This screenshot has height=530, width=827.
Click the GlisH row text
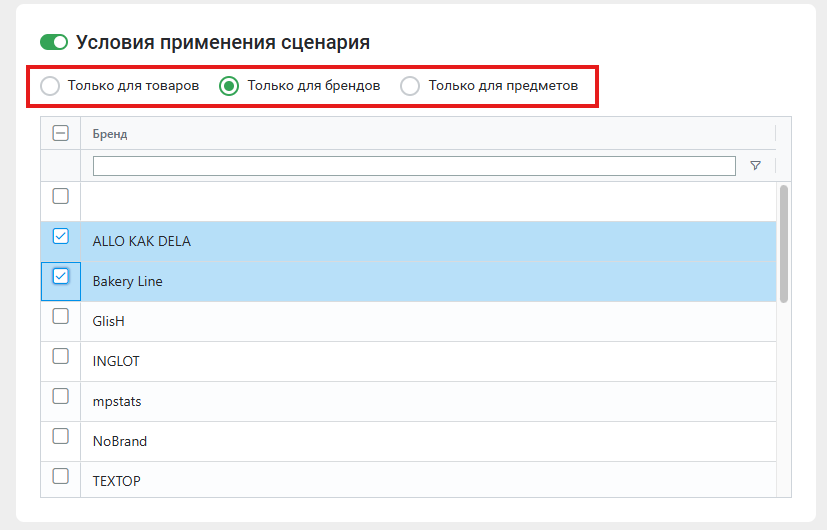pyautogui.click(x=108, y=321)
